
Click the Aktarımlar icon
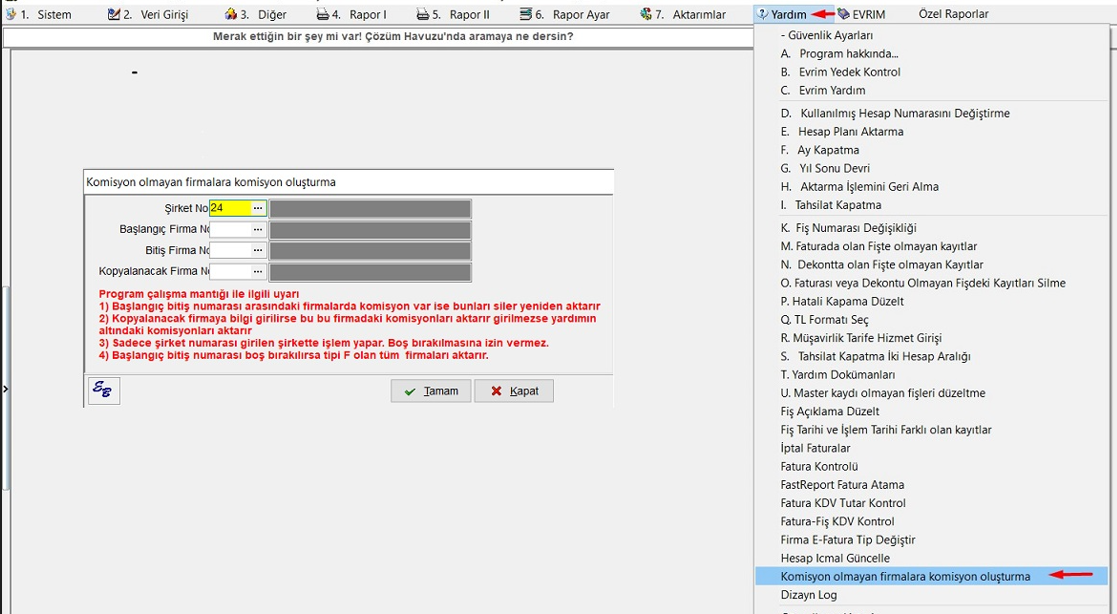pyautogui.click(x=646, y=14)
